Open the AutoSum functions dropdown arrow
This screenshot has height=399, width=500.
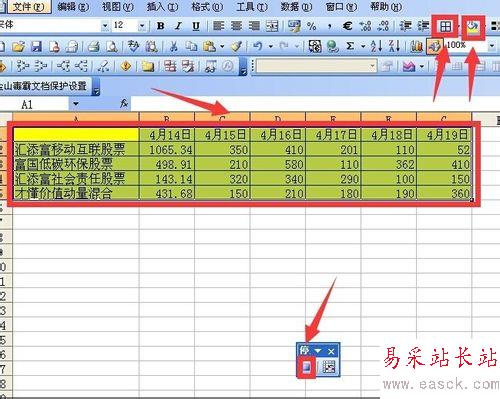pyautogui.click(x=363, y=46)
